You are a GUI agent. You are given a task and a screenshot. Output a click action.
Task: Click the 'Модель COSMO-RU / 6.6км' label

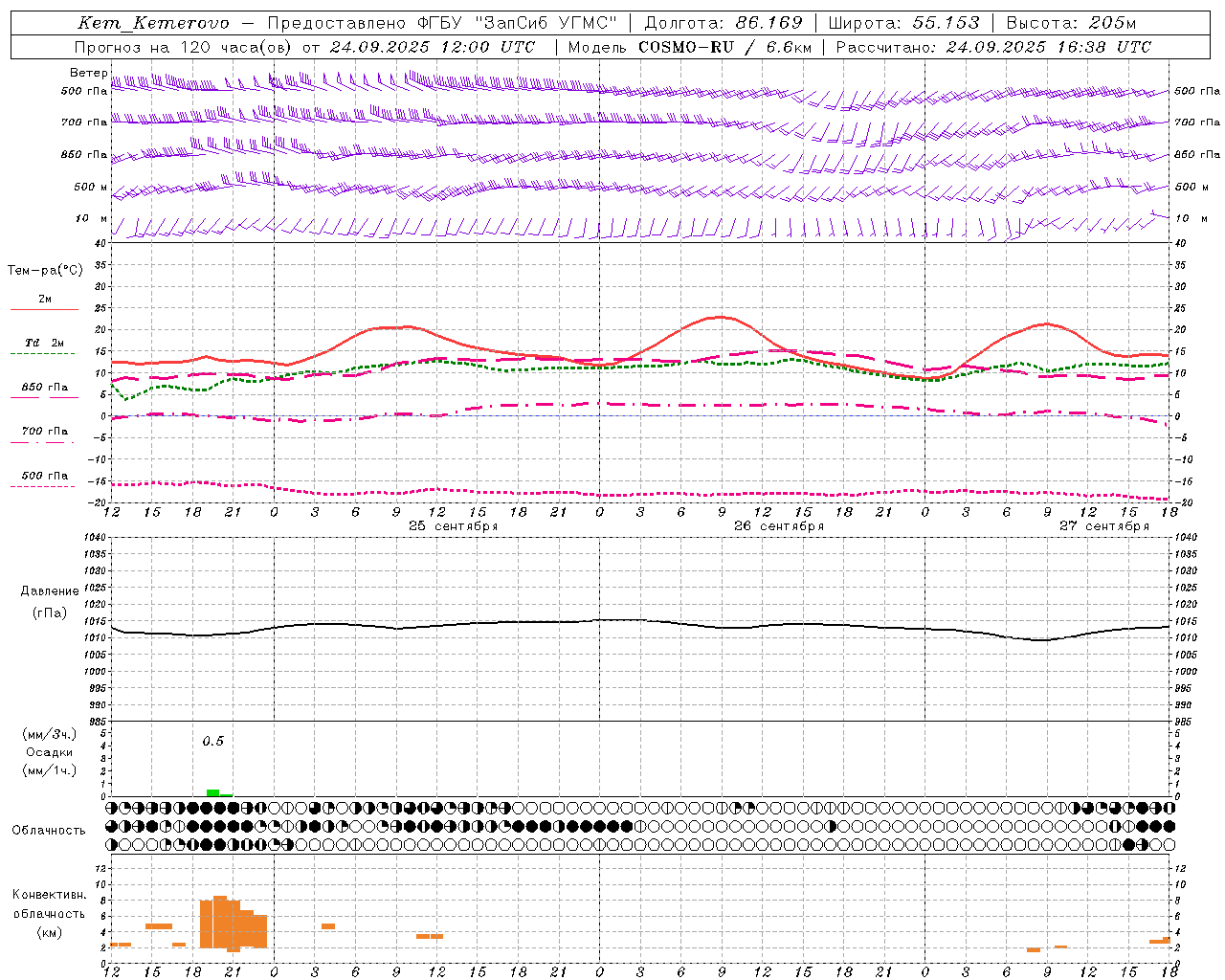tap(689, 47)
